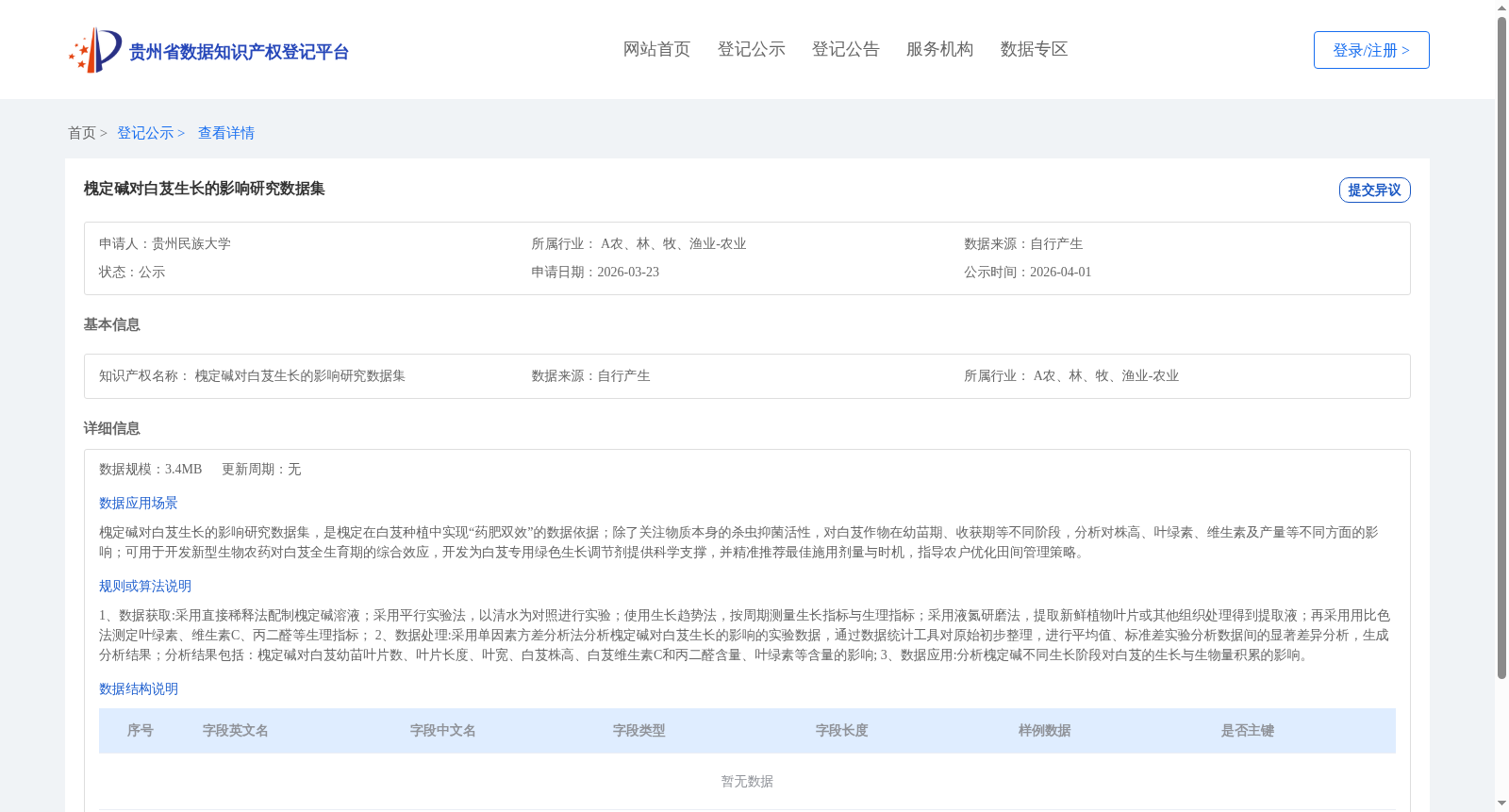The image size is (1509, 812).
Task: Open 登记公示 navigation item
Action: pyautogui.click(x=751, y=49)
